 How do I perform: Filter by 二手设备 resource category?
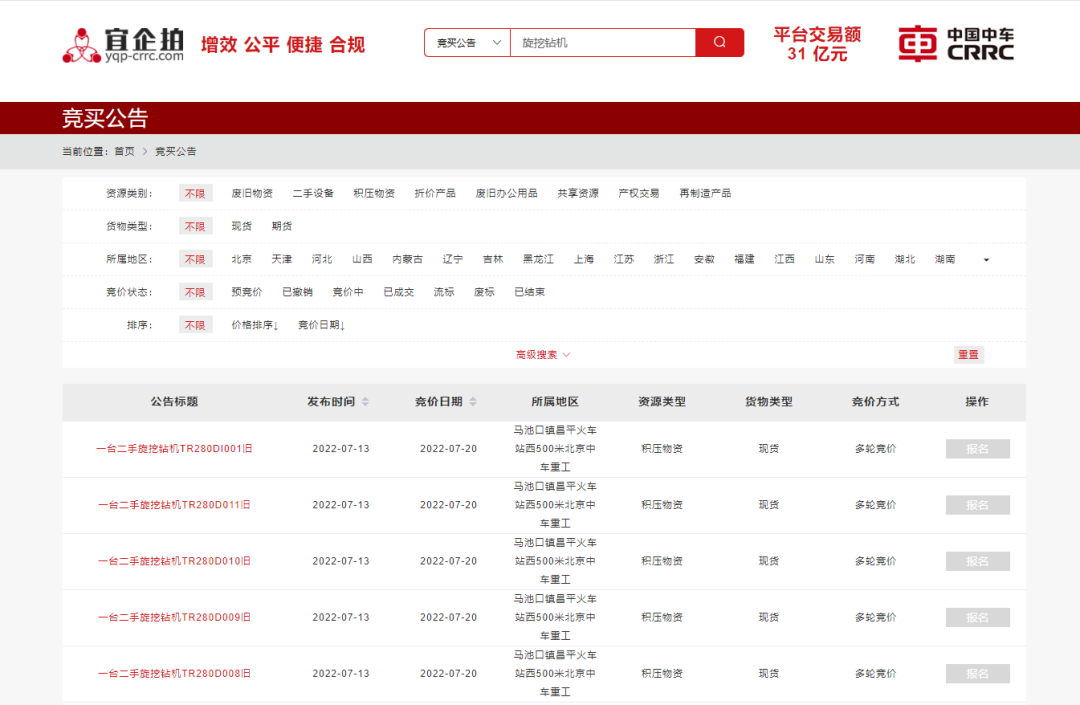(x=313, y=193)
